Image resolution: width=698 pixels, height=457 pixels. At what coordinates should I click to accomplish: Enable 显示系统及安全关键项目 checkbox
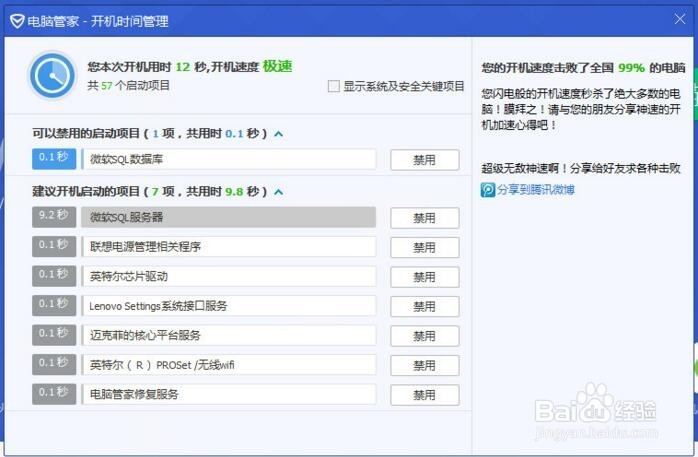(x=333, y=86)
